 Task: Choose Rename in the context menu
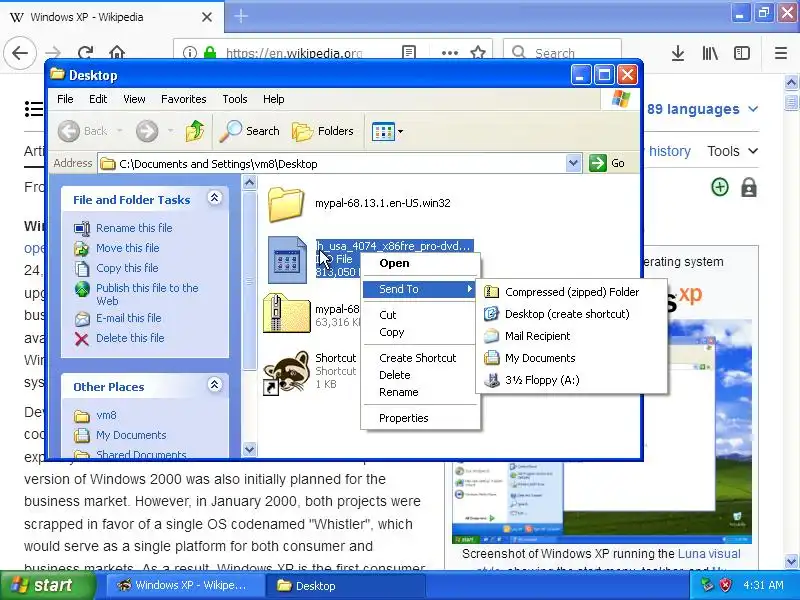pyautogui.click(x=420, y=392)
